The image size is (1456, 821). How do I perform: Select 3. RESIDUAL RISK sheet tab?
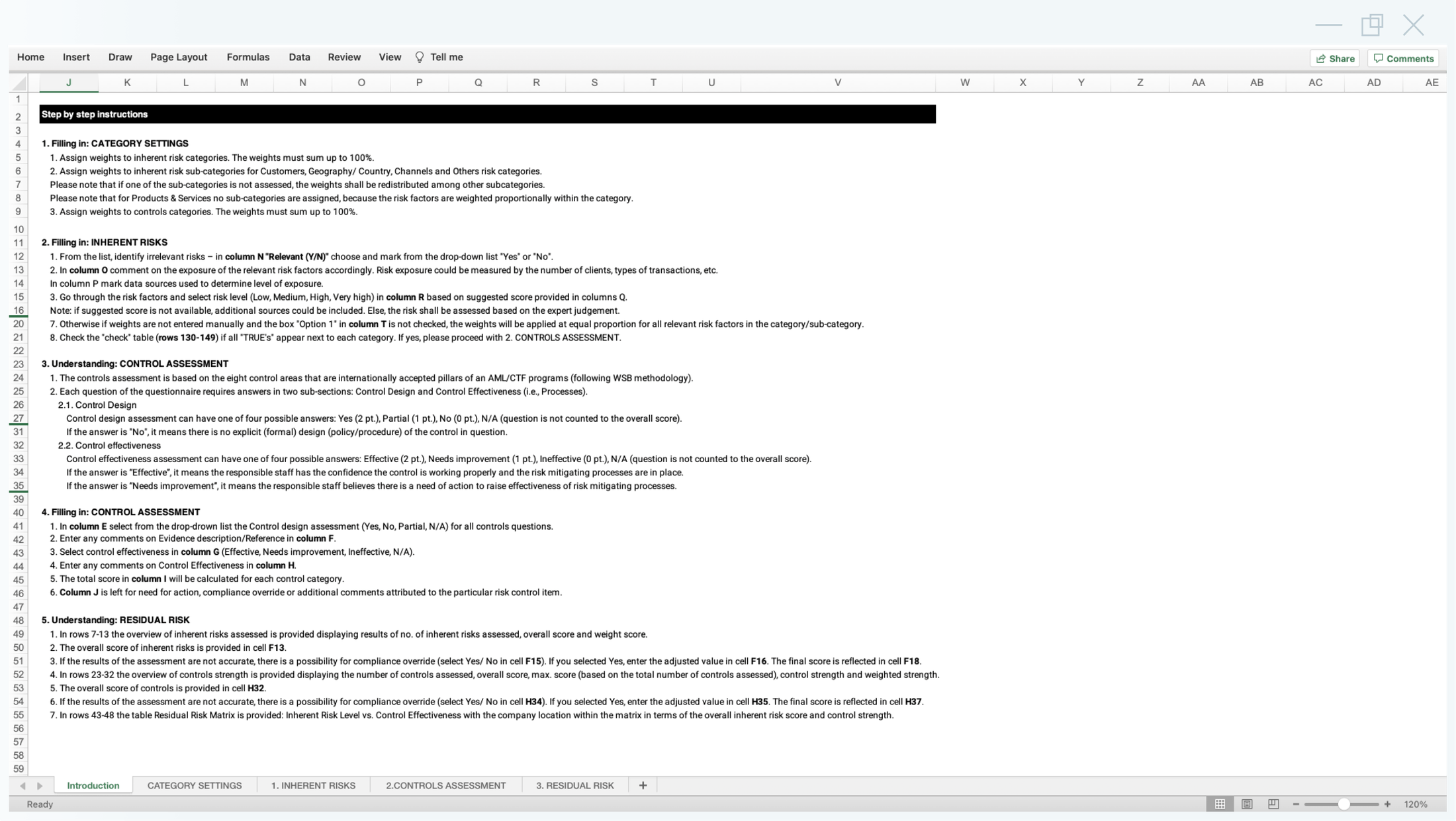[x=575, y=785]
